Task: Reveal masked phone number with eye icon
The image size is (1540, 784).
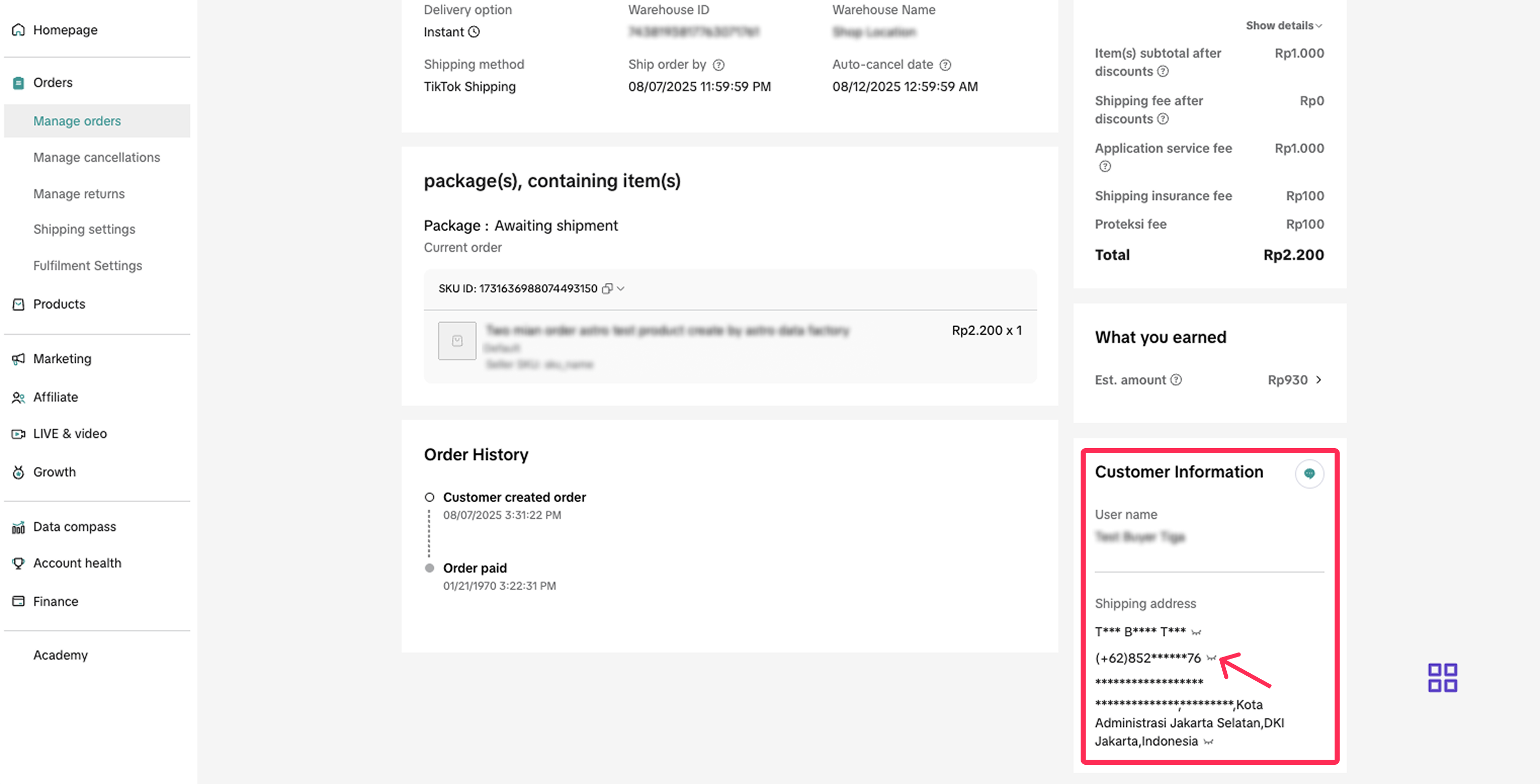Action: pyautogui.click(x=1211, y=658)
